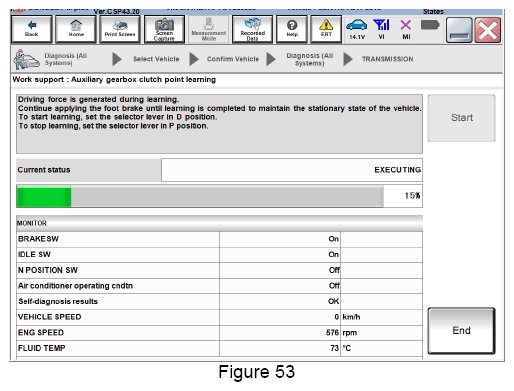514x391 pixels.
Task: Check the vehicle battery 14.1V icon
Action: coord(357,29)
